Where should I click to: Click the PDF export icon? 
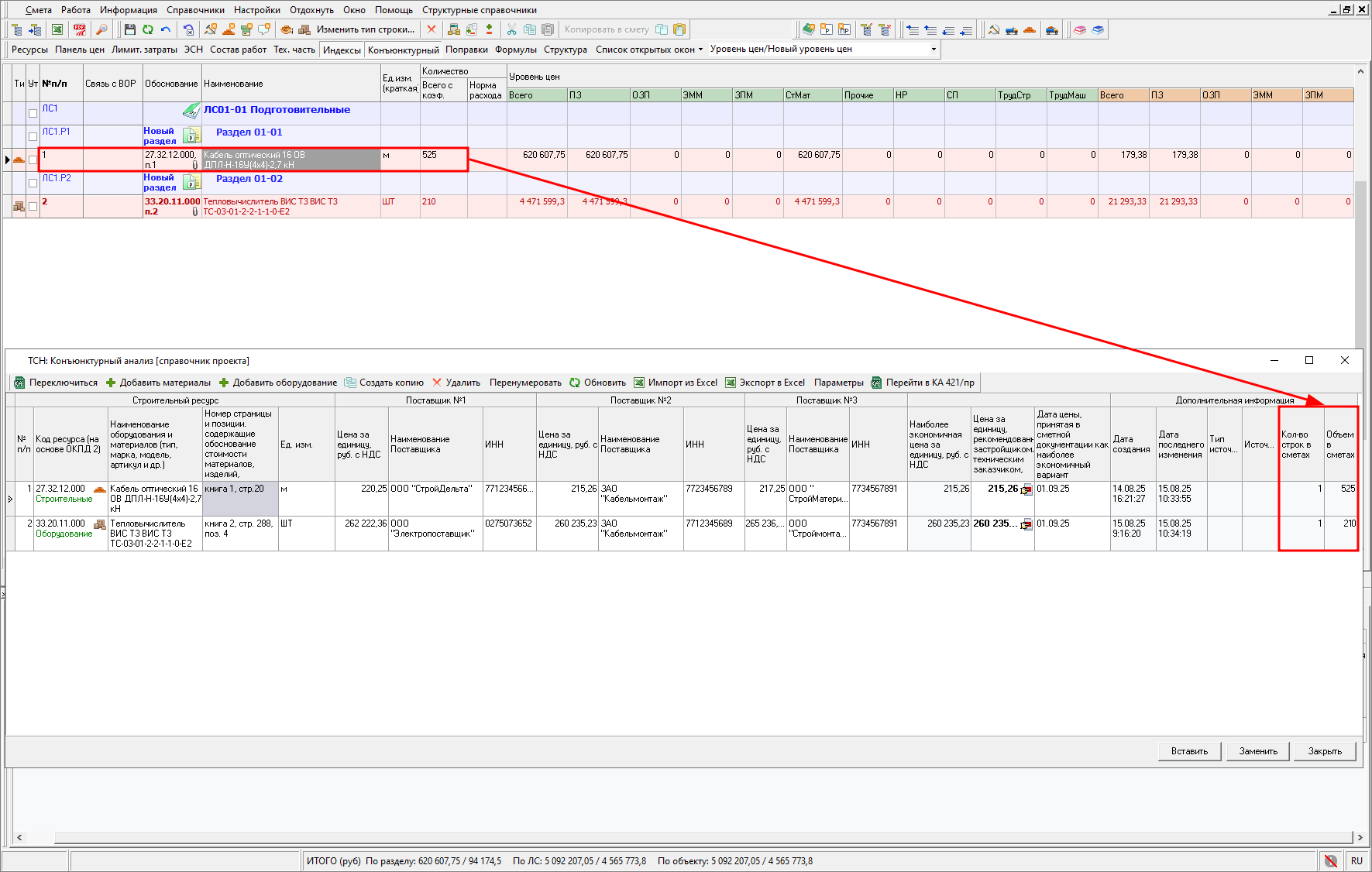[80, 29]
